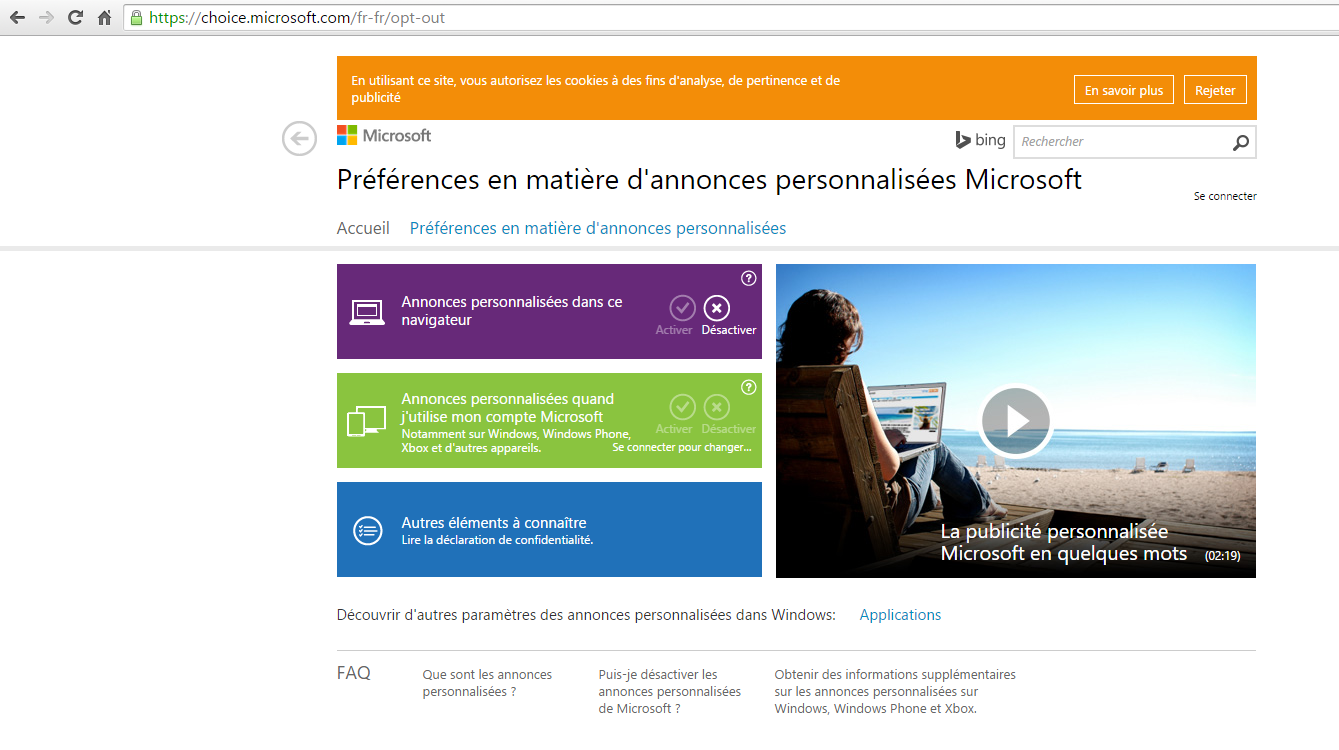Click Annonces personnalisées dans ce navigateur text
This screenshot has height=750, width=1339.
pyautogui.click(x=511, y=311)
